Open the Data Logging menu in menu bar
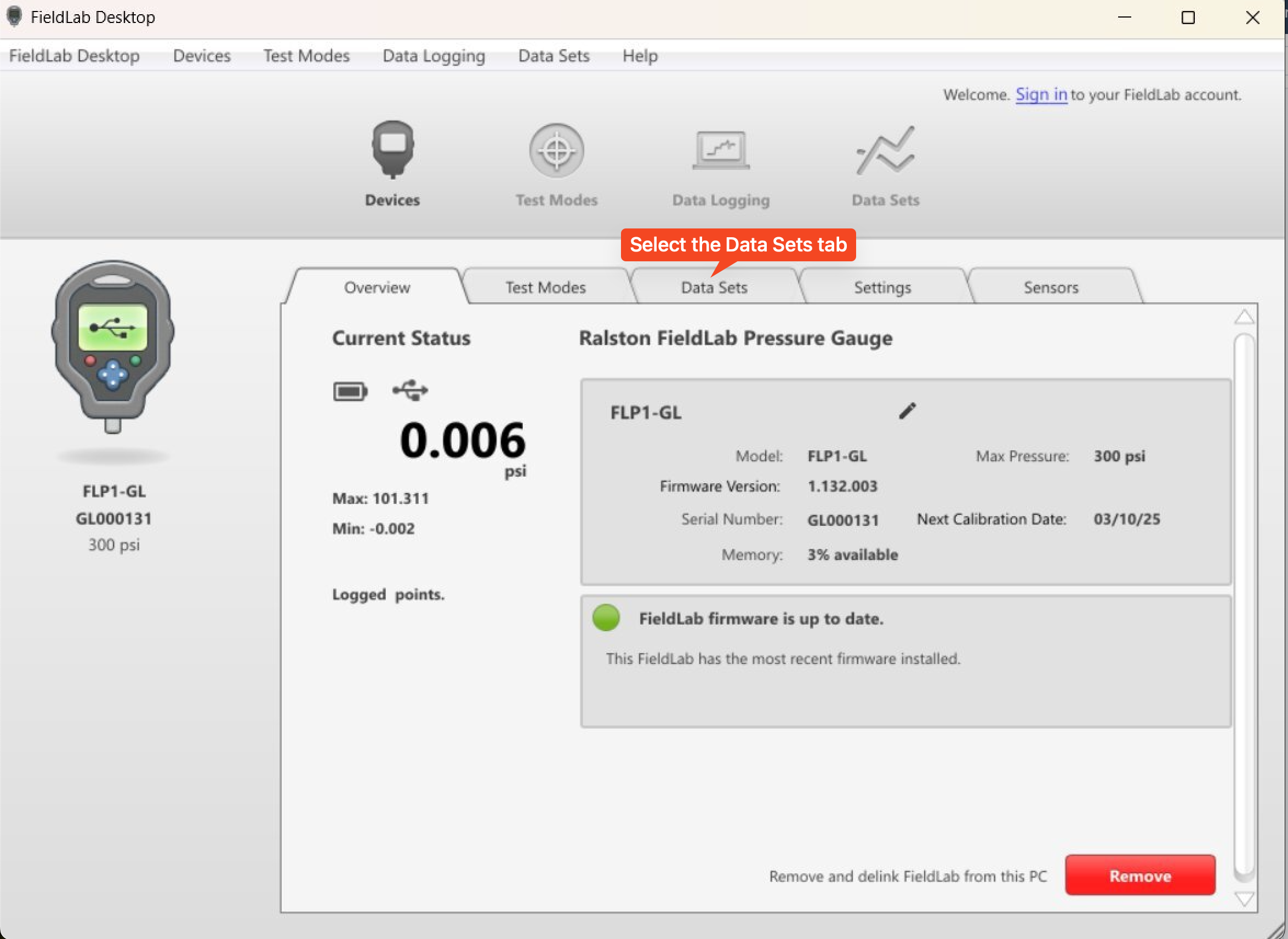The height and width of the screenshot is (939, 1288). 434,56
